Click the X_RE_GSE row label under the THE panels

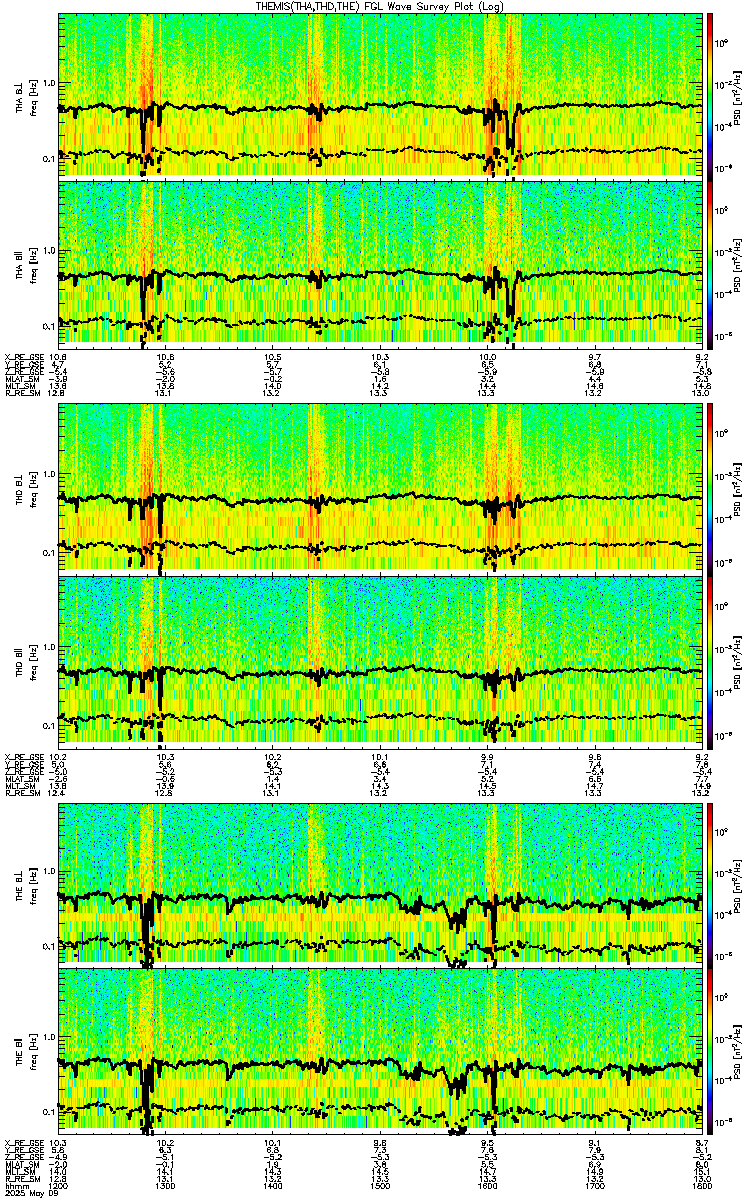pyautogui.click(x=24, y=1143)
